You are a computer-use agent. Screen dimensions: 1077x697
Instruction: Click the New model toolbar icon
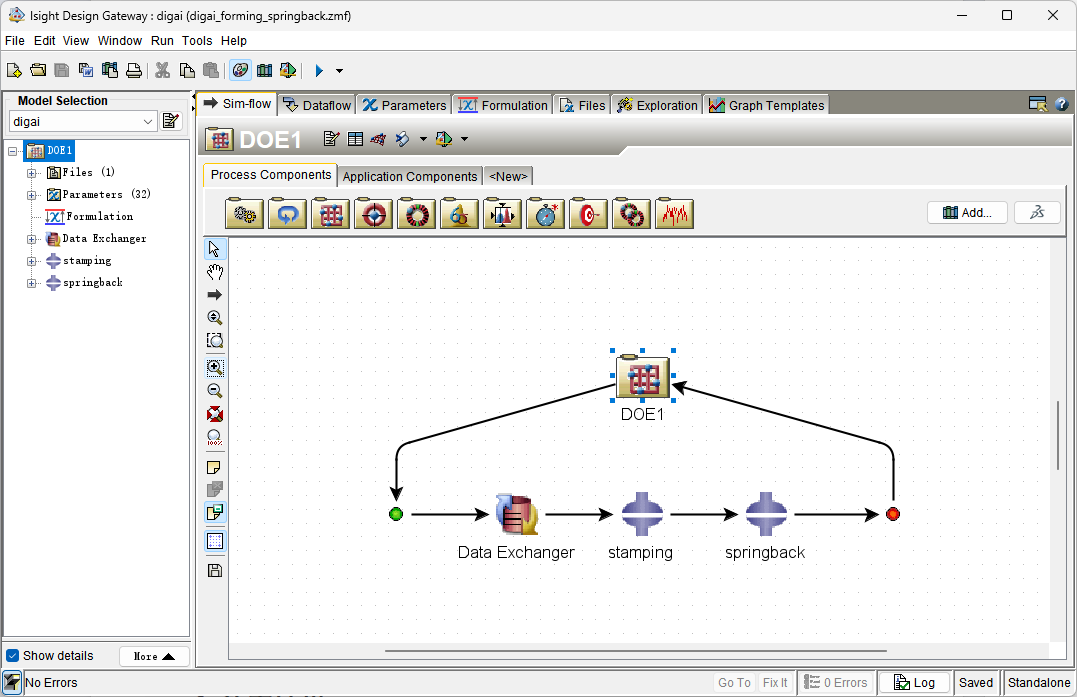[x=14, y=70]
